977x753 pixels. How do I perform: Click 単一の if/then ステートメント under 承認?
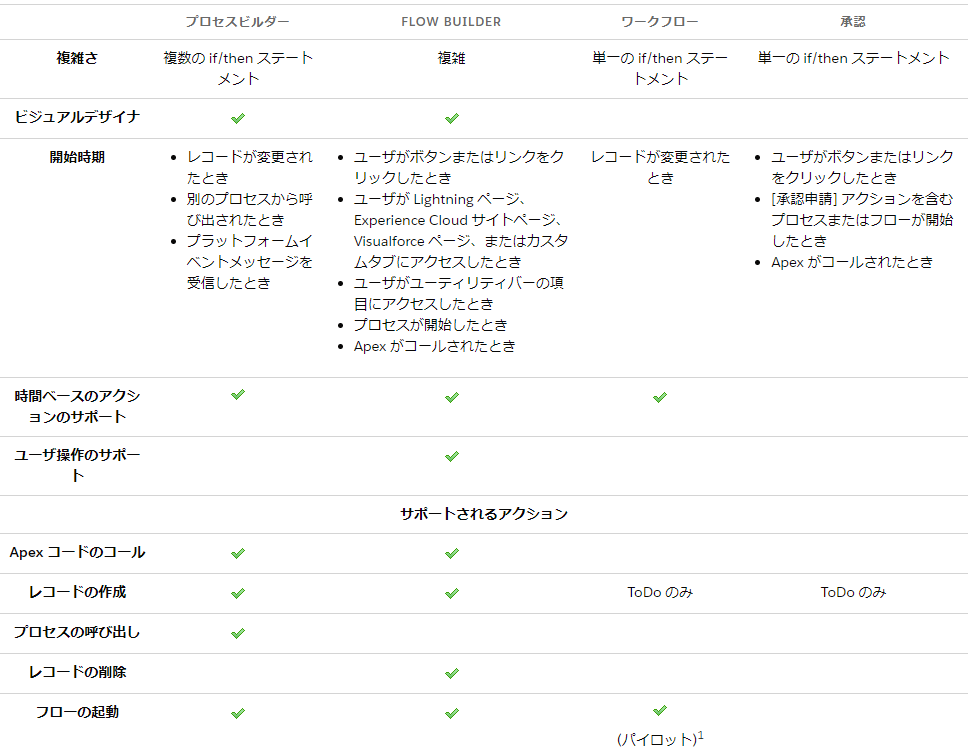(x=853, y=58)
